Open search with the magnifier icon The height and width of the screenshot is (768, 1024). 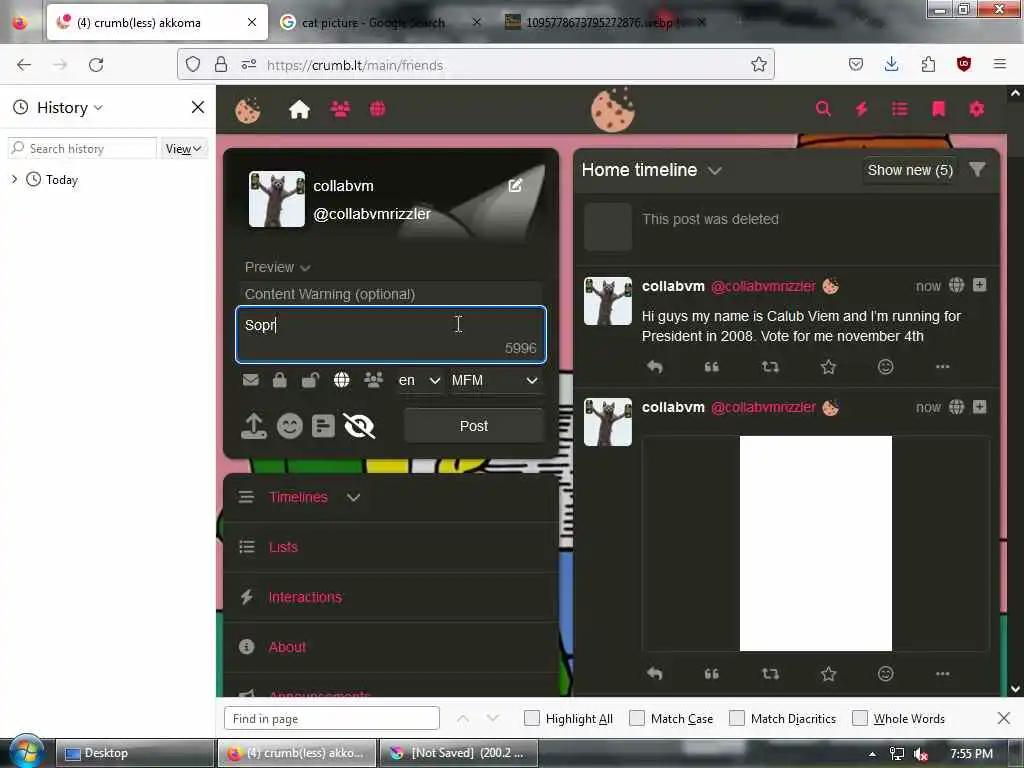tap(823, 108)
